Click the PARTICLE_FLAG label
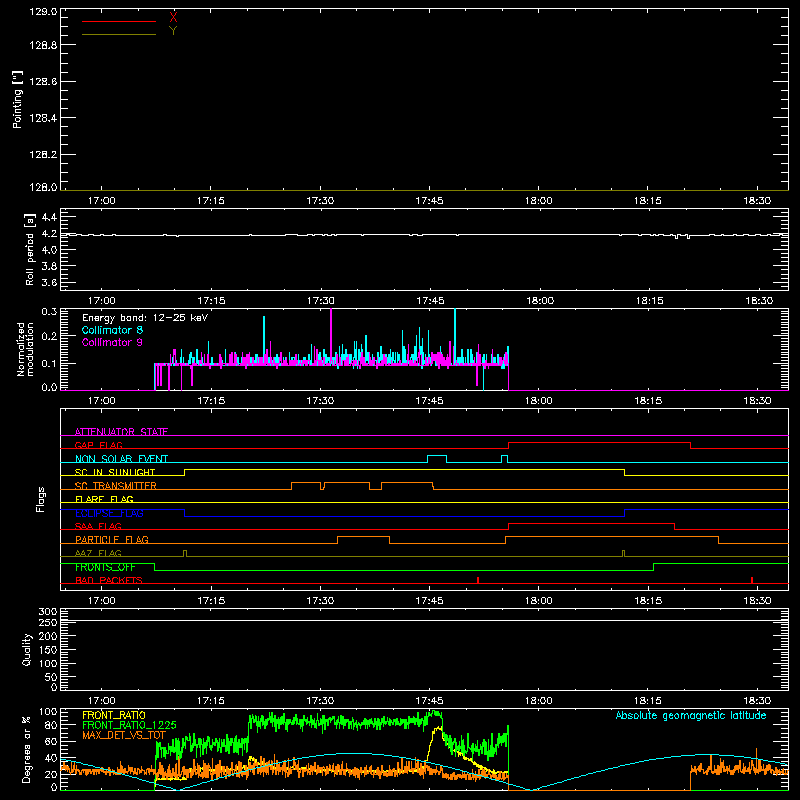 [x=112, y=539]
